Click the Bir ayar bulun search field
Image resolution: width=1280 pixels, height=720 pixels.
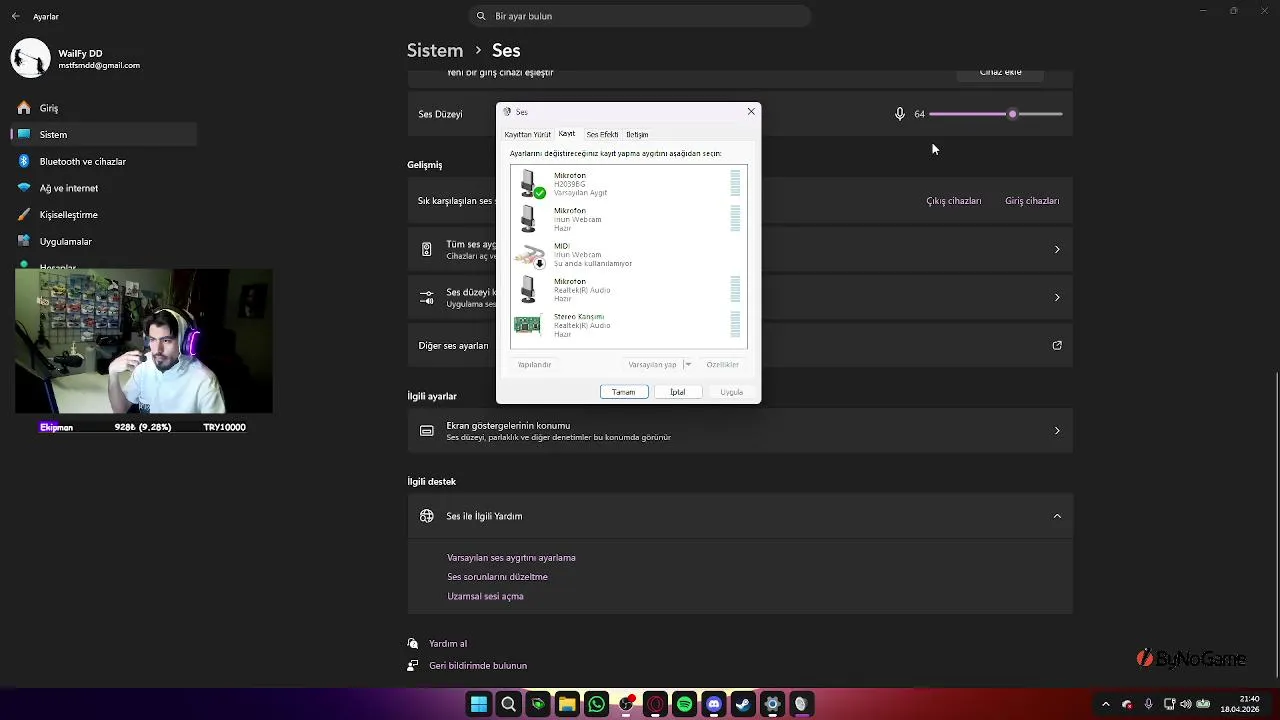[x=640, y=16]
